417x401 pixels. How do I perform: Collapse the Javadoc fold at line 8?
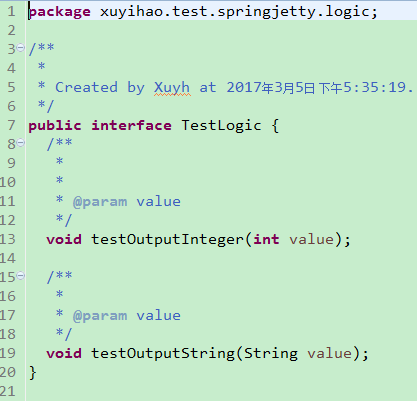(x=21, y=143)
